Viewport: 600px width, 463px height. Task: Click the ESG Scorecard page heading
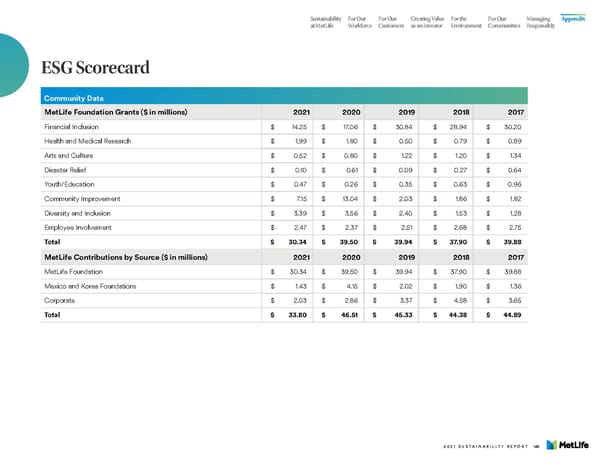click(96, 68)
